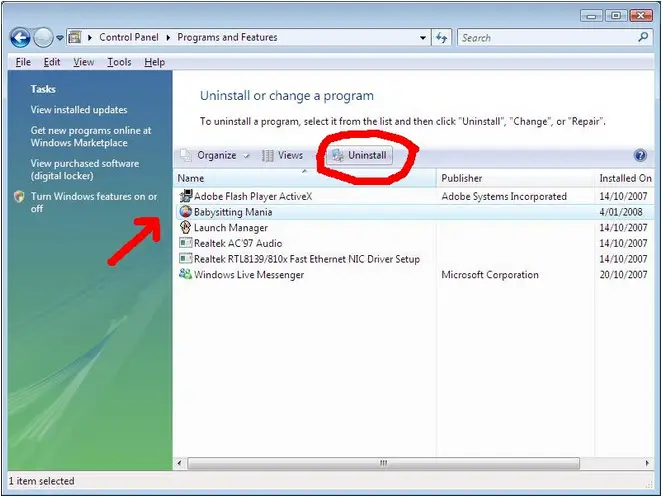Click the magnifying glass search icon
Viewport: 662px width, 498px height.
click(x=643, y=37)
